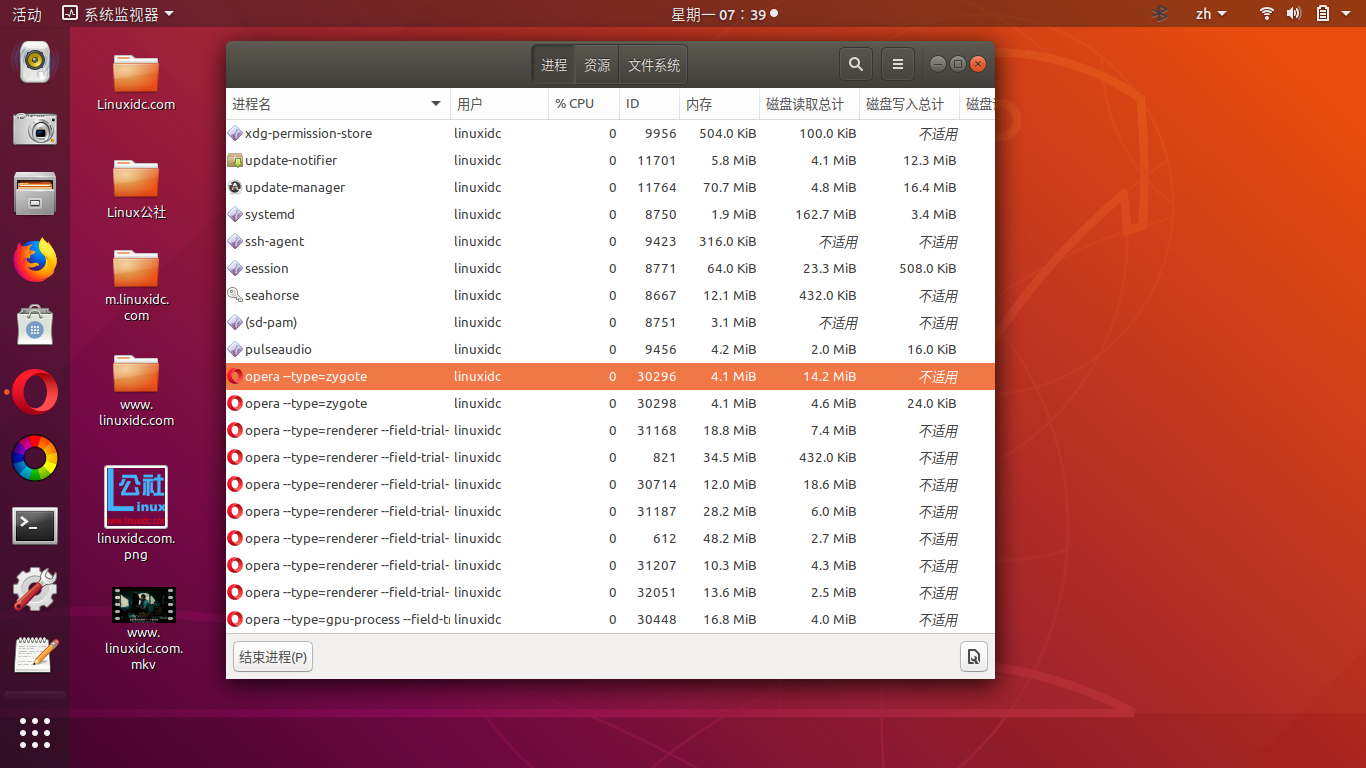Select the xdg-permission-store process row
The width and height of the screenshot is (1366, 768).
(610, 133)
